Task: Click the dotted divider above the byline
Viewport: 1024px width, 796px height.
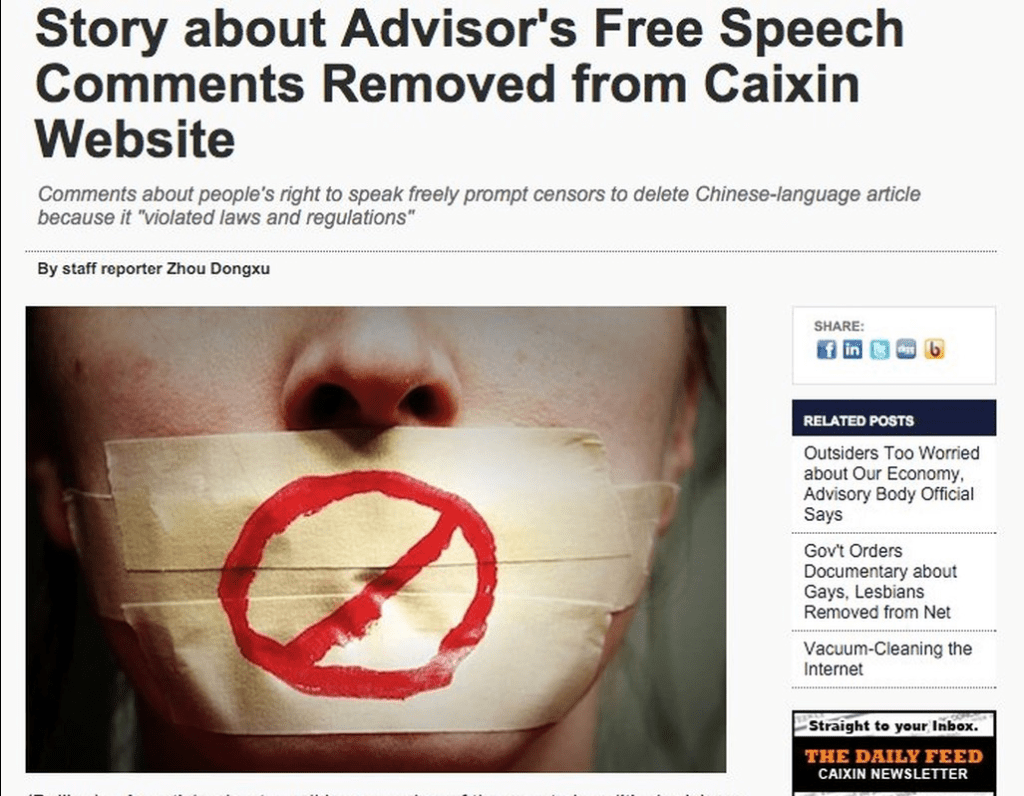Action: pyautogui.click(x=511, y=251)
